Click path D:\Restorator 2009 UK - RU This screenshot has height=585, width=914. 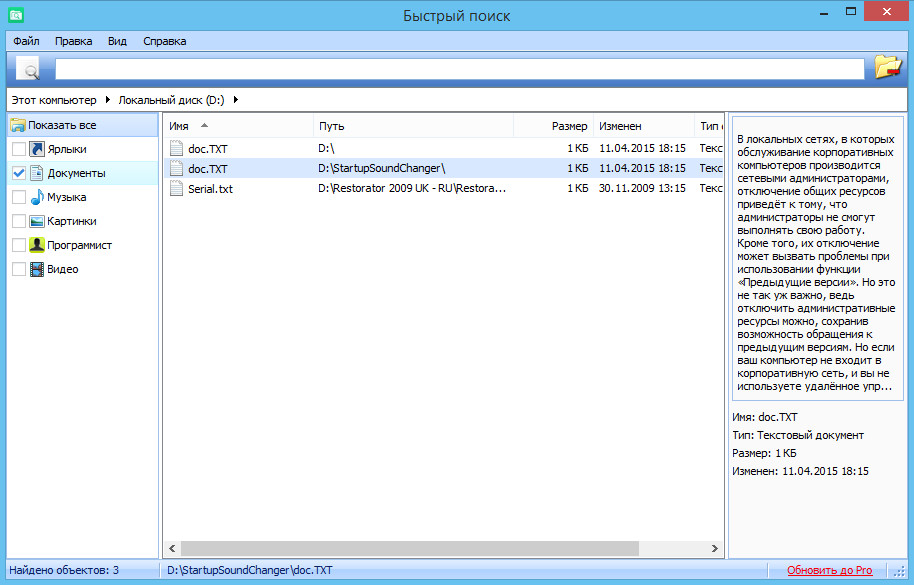tap(412, 188)
